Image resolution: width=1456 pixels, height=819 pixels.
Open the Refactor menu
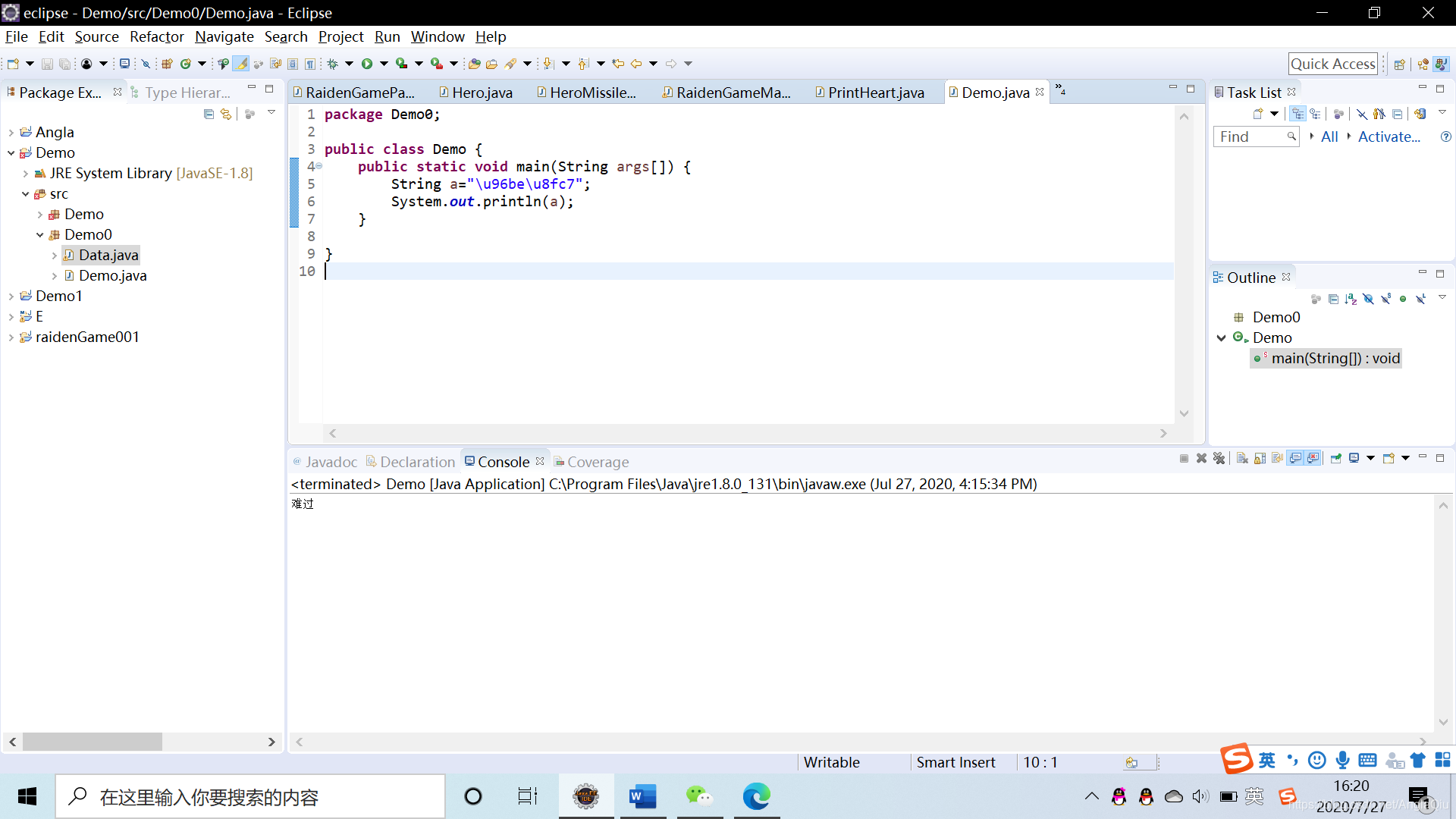pyautogui.click(x=156, y=36)
